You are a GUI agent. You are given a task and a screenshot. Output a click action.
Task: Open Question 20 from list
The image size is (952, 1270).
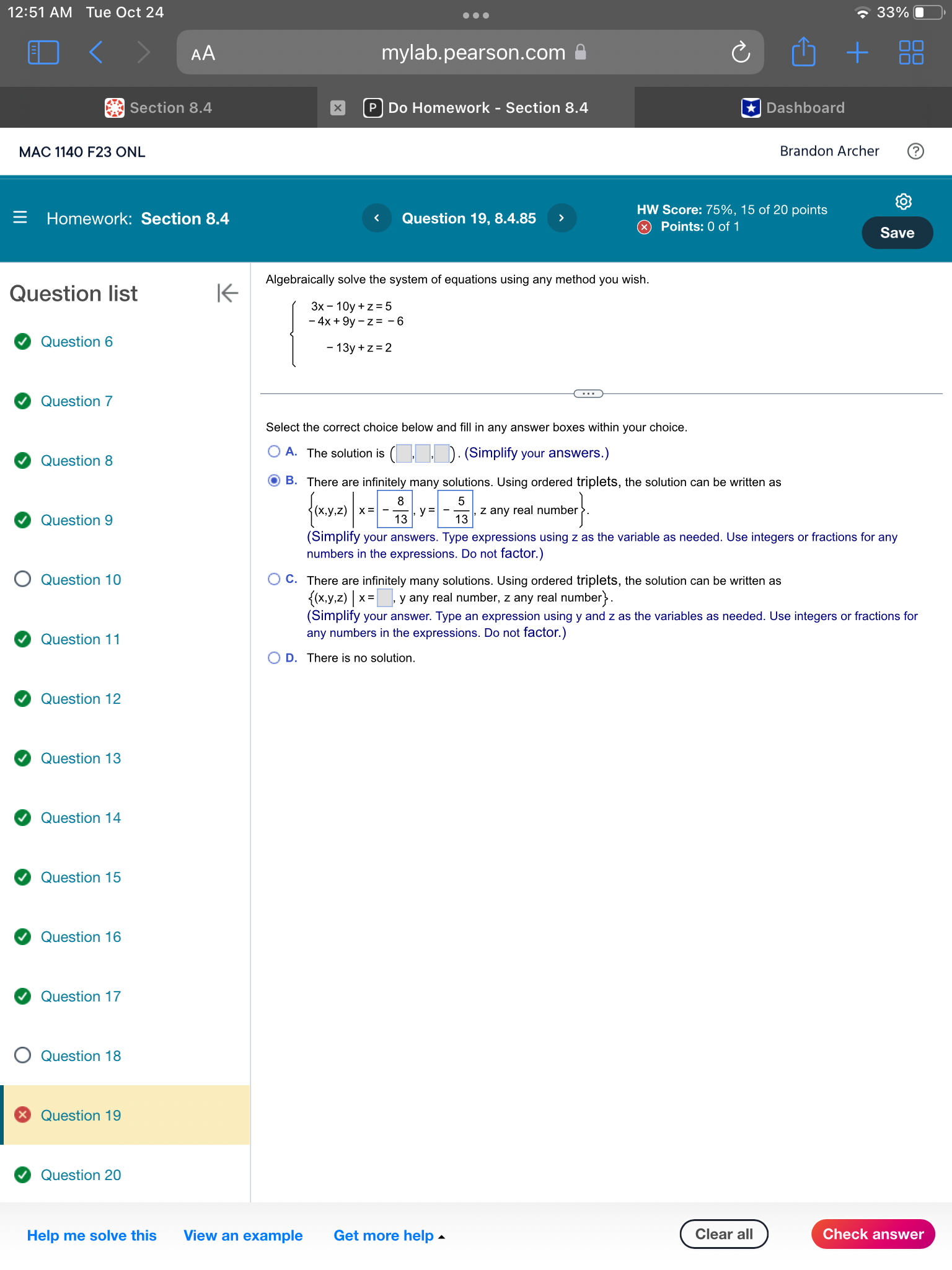pos(81,1175)
